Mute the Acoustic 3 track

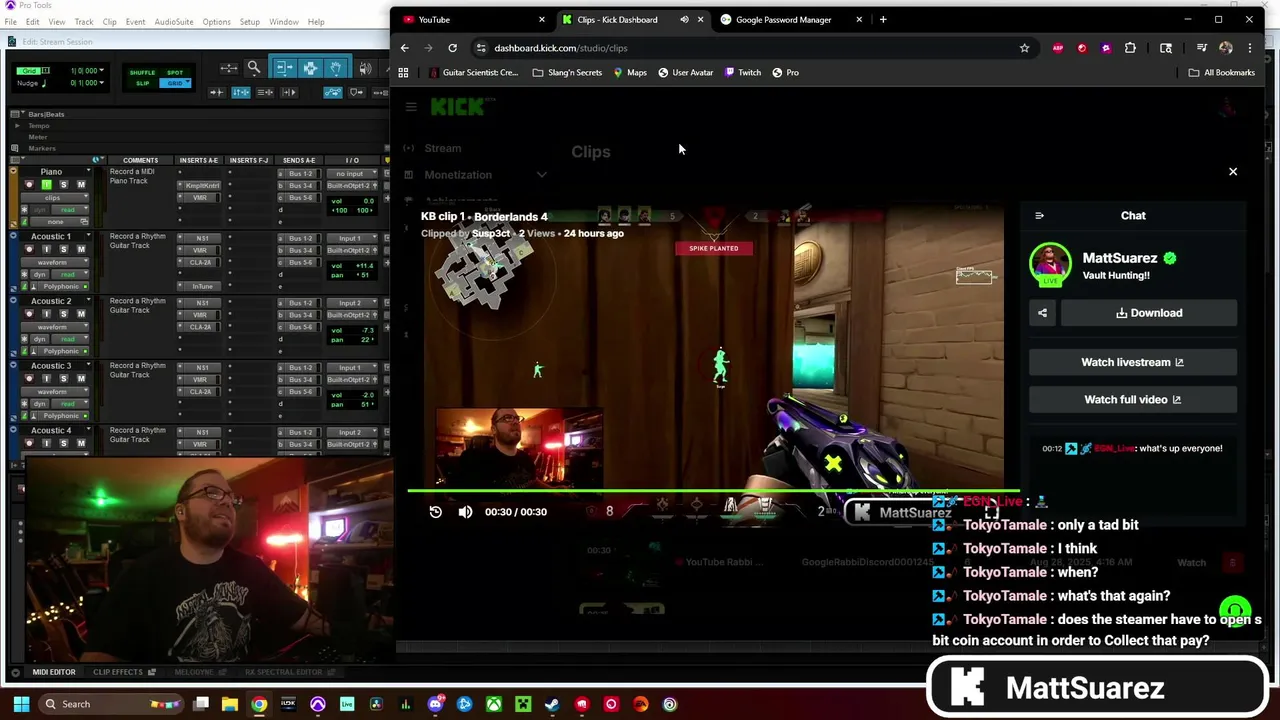(81, 378)
